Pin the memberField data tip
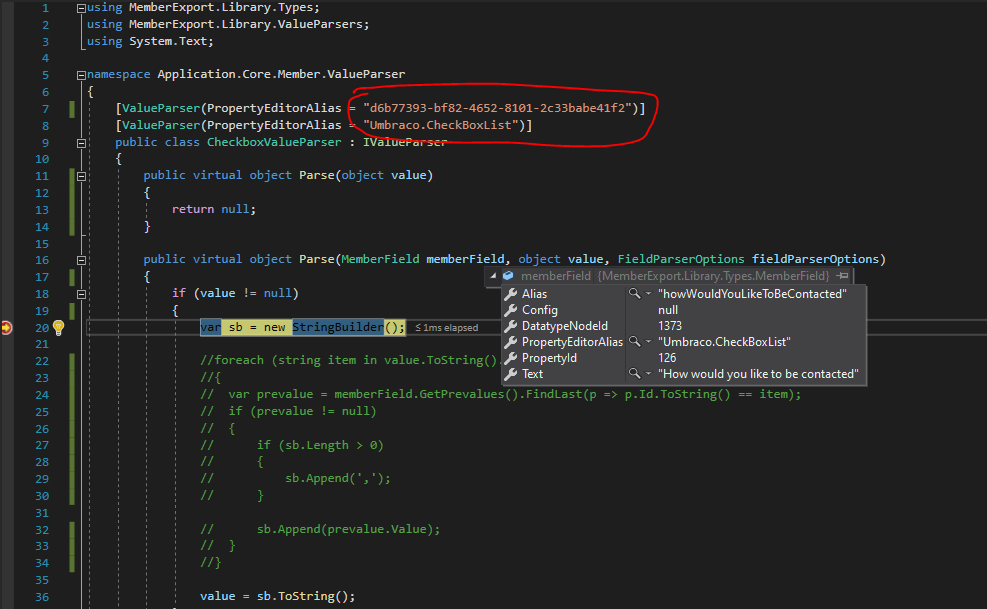 point(843,276)
